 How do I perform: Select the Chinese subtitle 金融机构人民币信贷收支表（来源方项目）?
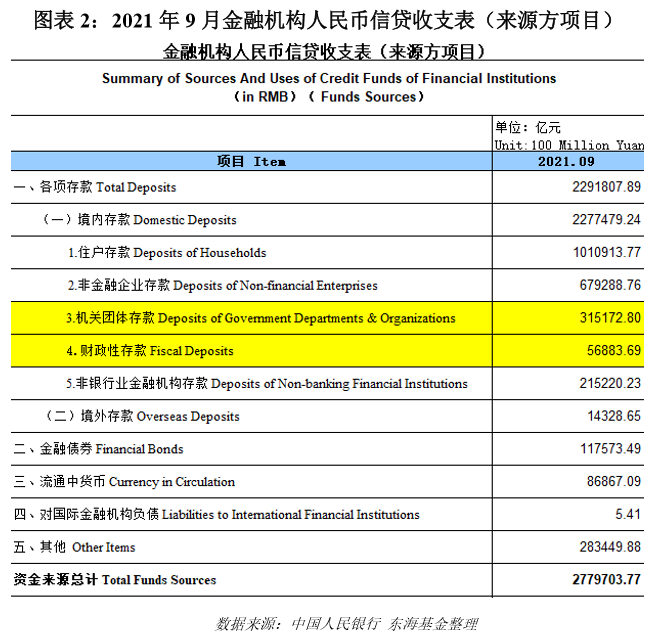(x=323, y=52)
